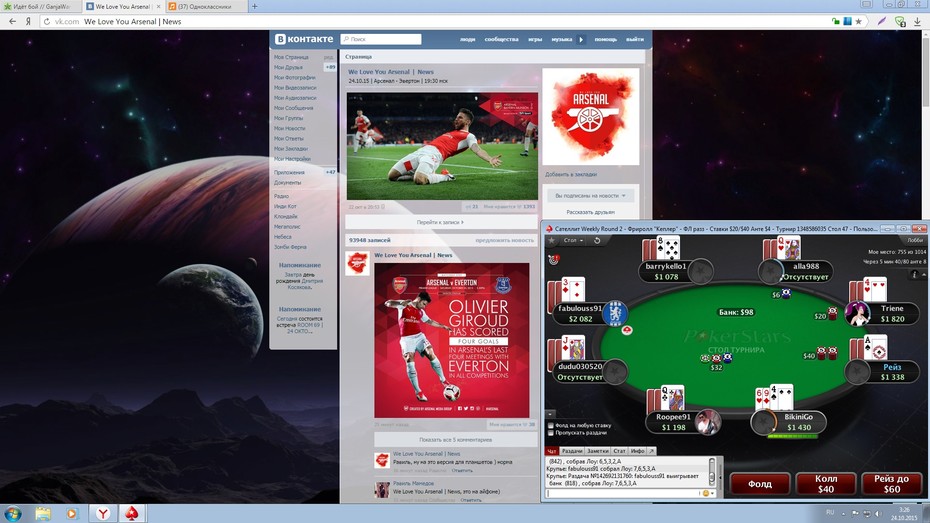Click 'Перейти к записи' button
The image size is (930, 523).
tap(441, 222)
